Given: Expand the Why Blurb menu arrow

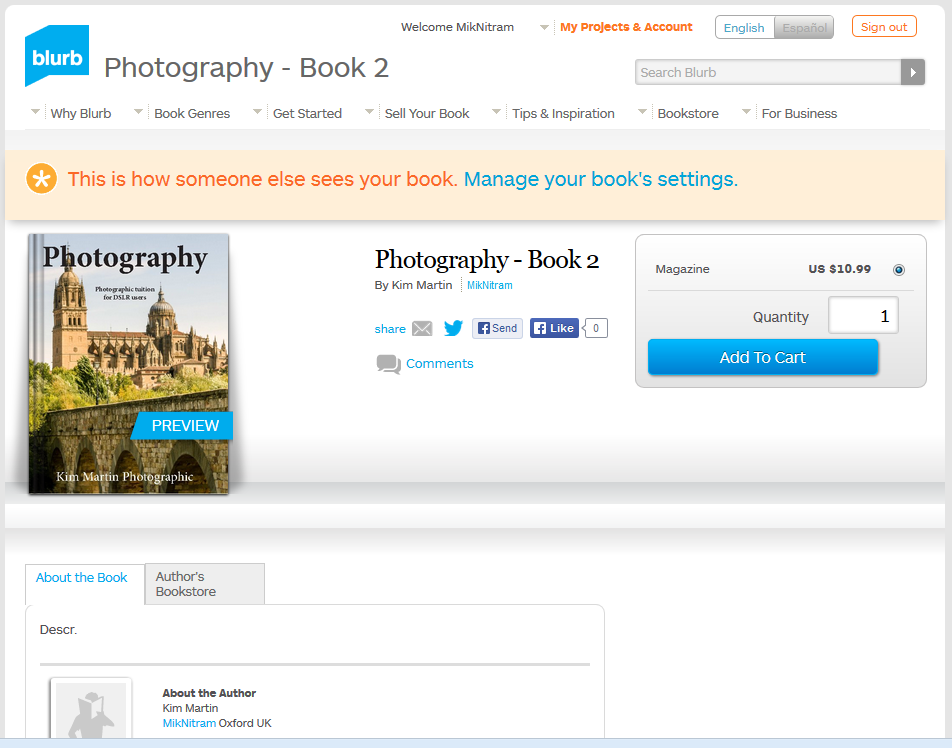Looking at the screenshot, I should (35, 112).
